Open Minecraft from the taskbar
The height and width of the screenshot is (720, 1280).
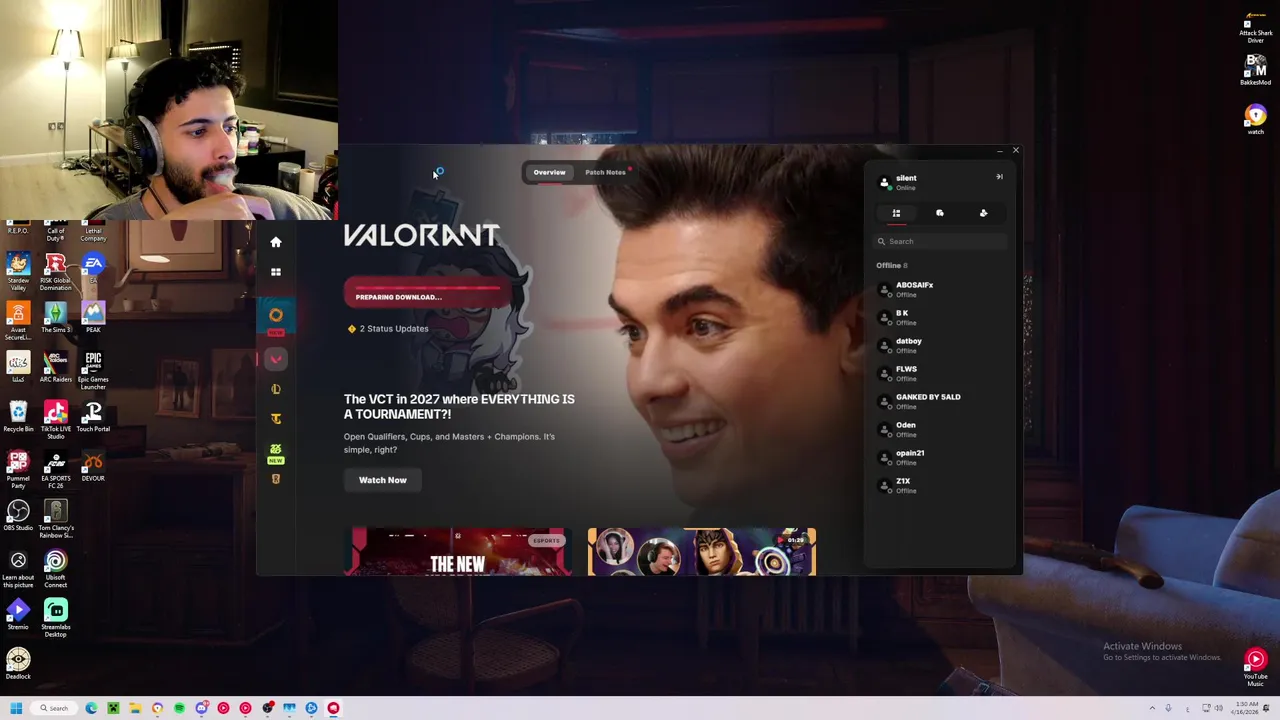113,708
